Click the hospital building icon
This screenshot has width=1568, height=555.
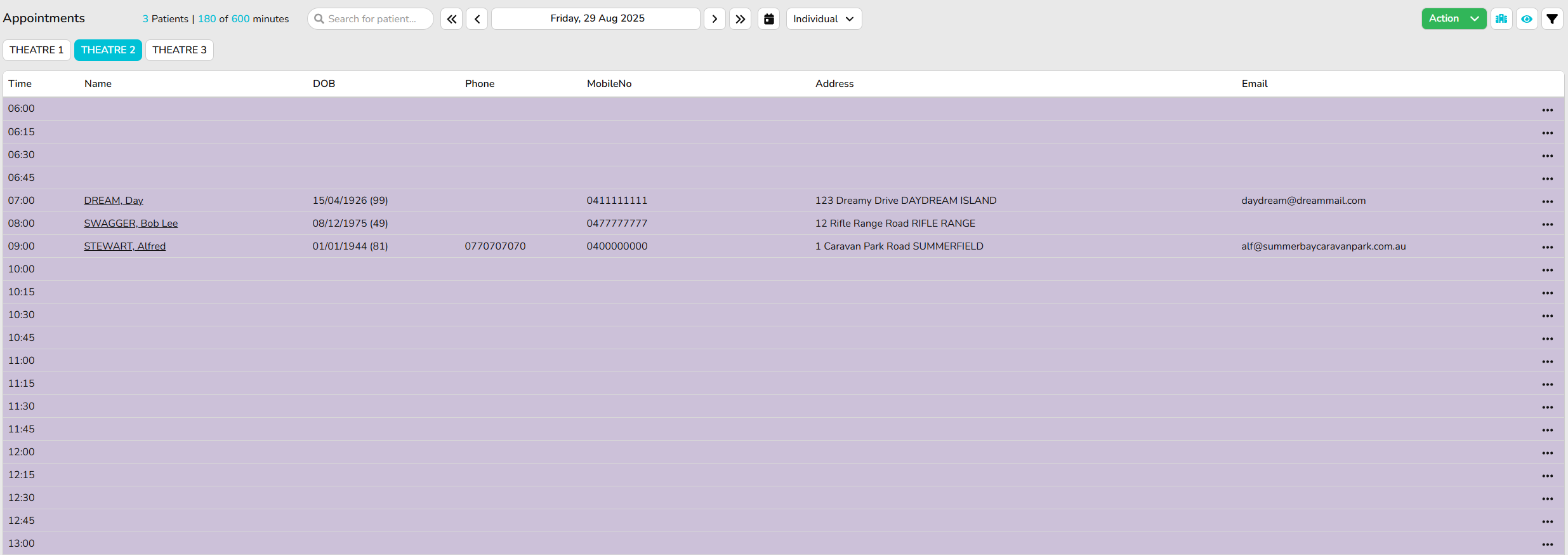pyautogui.click(x=1501, y=19)
